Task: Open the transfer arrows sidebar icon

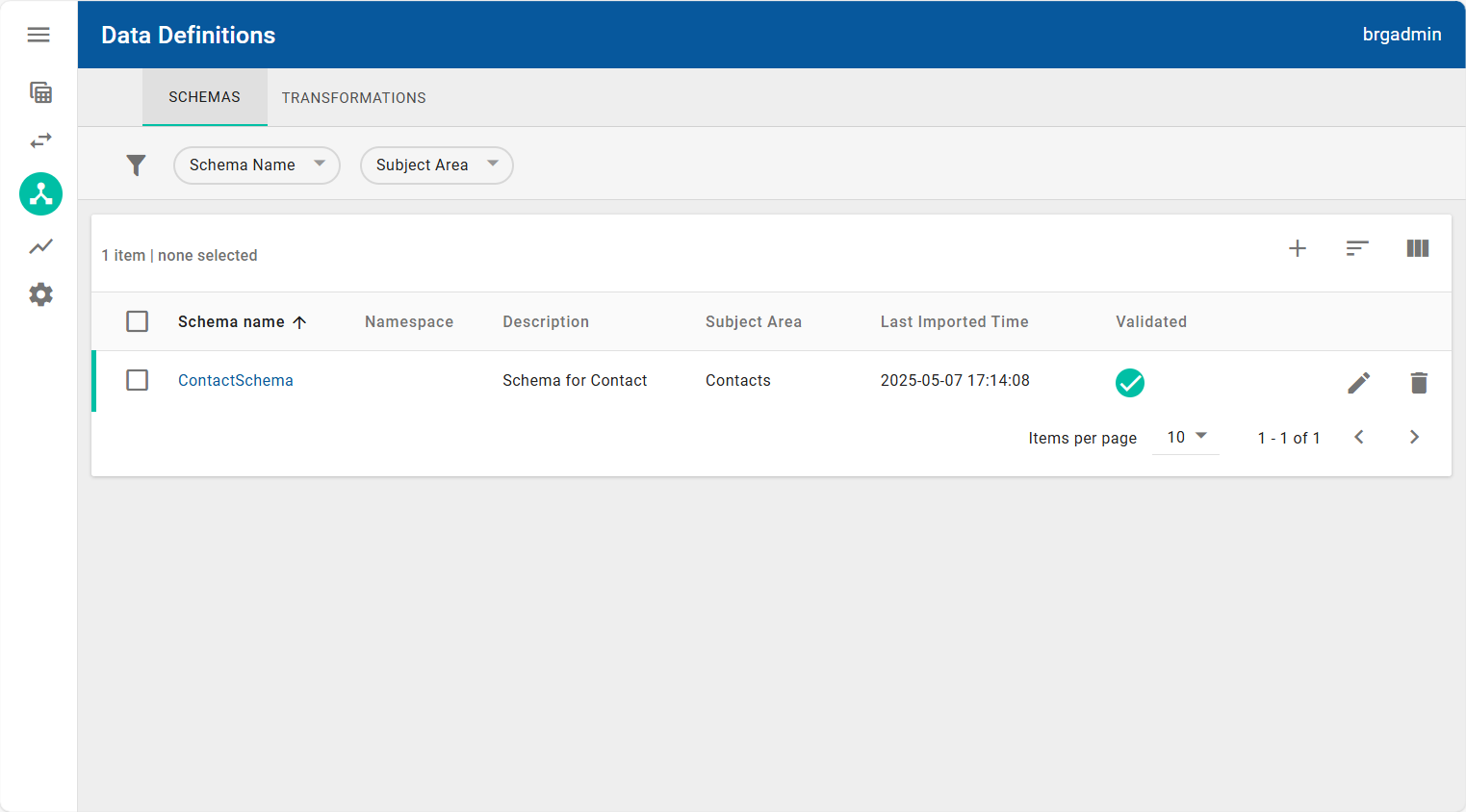Action: 40,140
